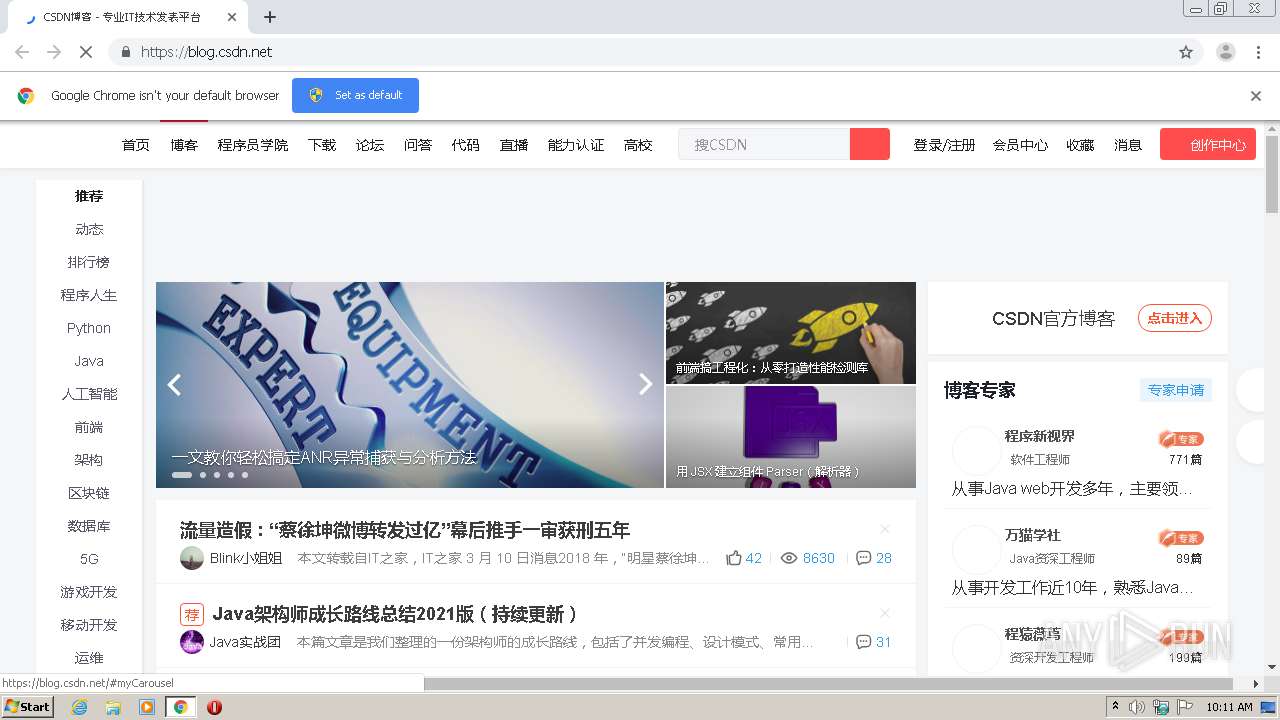Open 直播 navigation item
This screenshot has height=720, width=1280.
(x=514, y=145)
